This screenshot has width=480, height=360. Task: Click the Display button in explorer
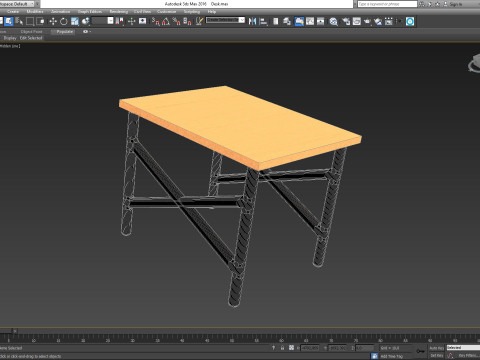tap(10, 38)
